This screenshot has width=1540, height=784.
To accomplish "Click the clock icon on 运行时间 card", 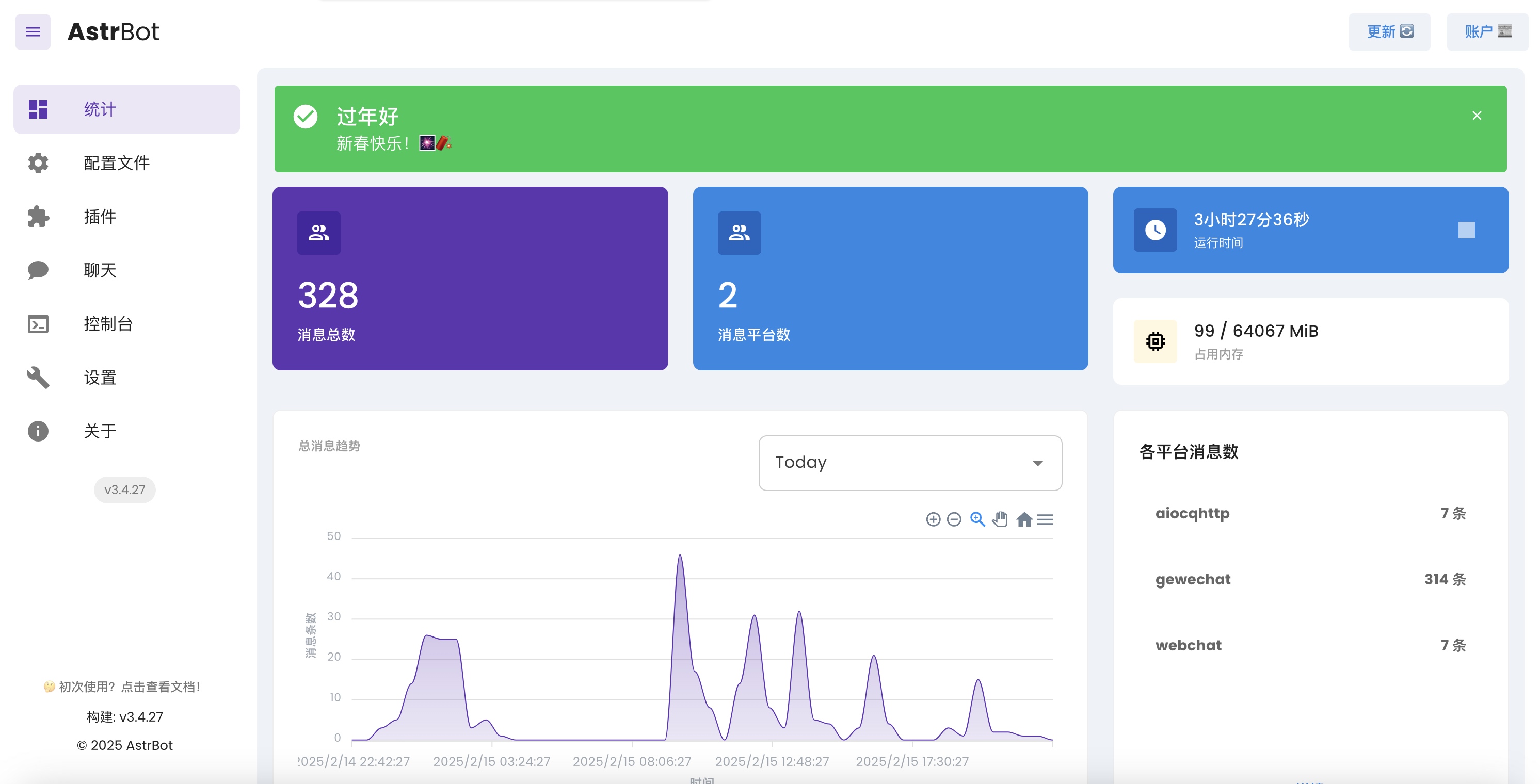I will [x=1156, y=230].
